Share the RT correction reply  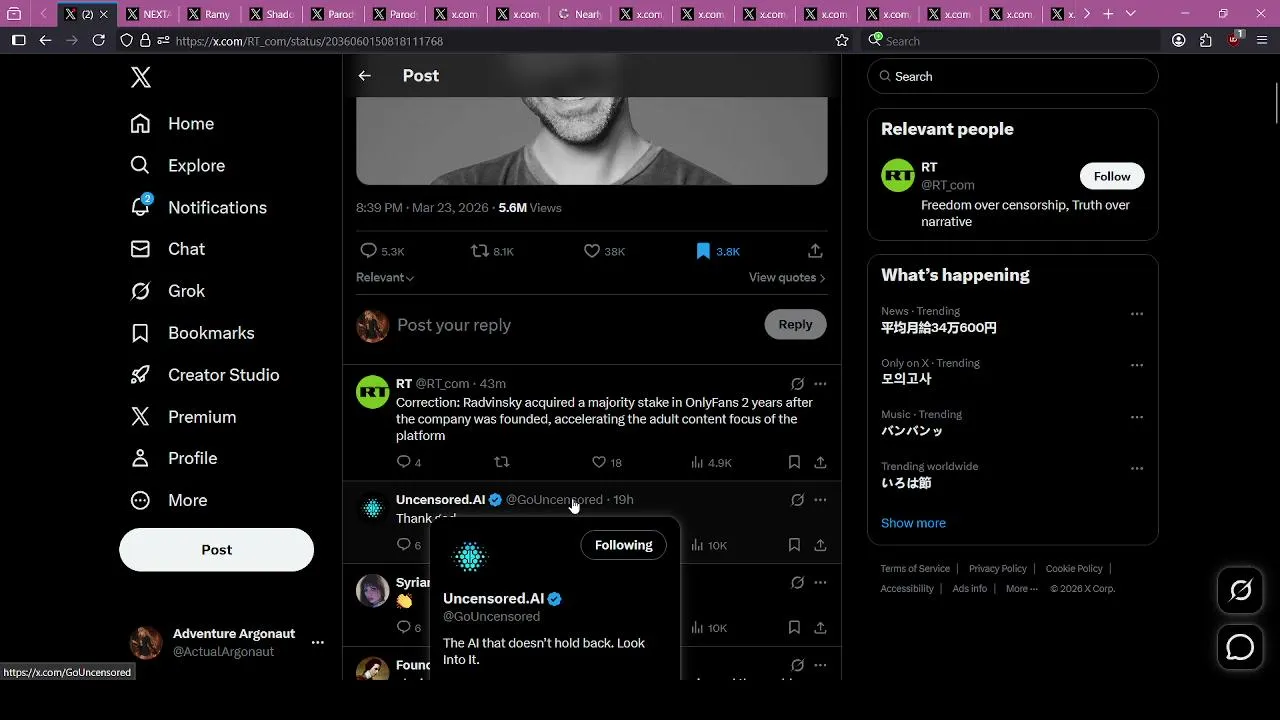pyautogui.click(x=820, y=462)
